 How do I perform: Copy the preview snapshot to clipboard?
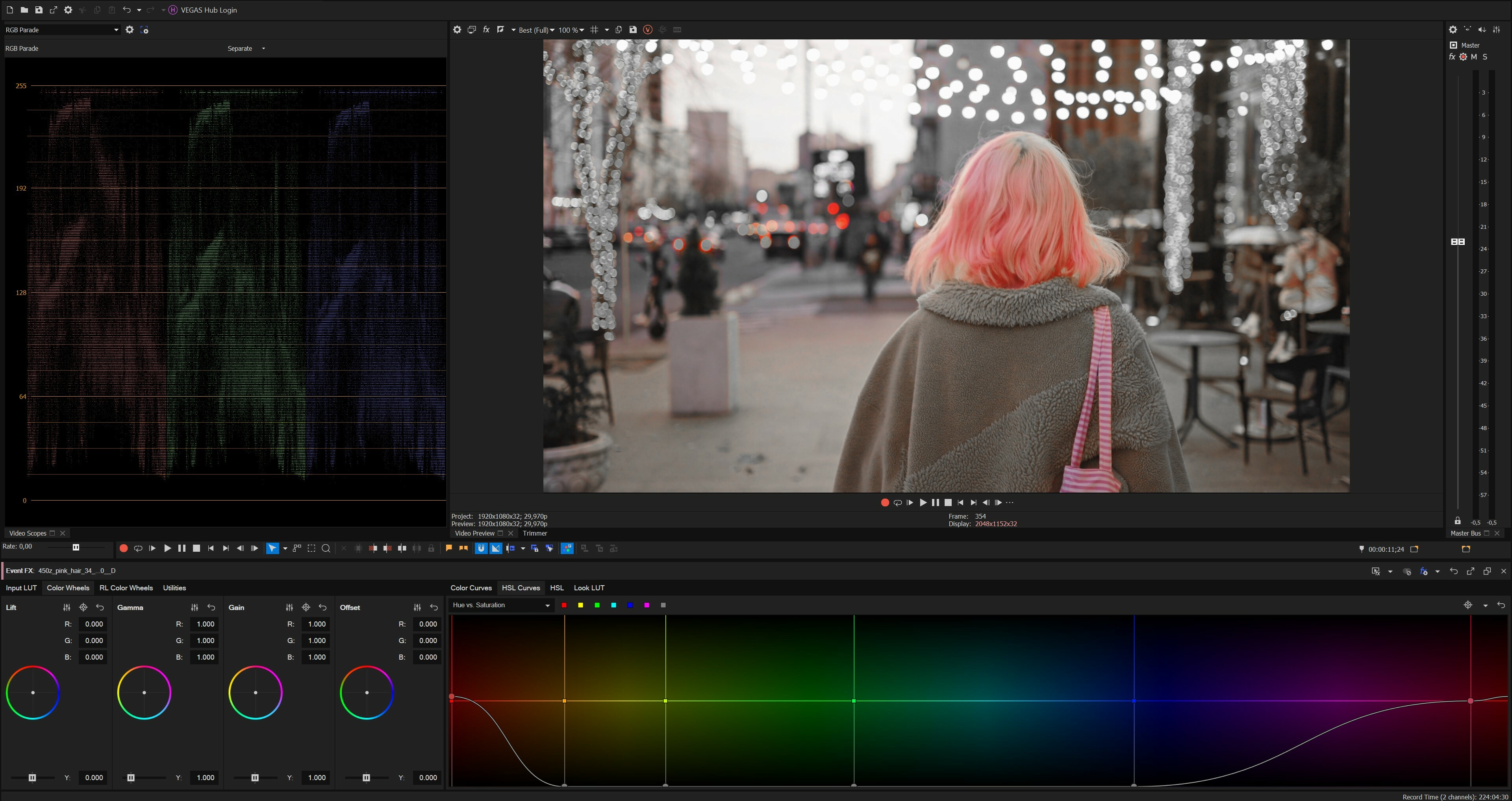pos(618,30)
